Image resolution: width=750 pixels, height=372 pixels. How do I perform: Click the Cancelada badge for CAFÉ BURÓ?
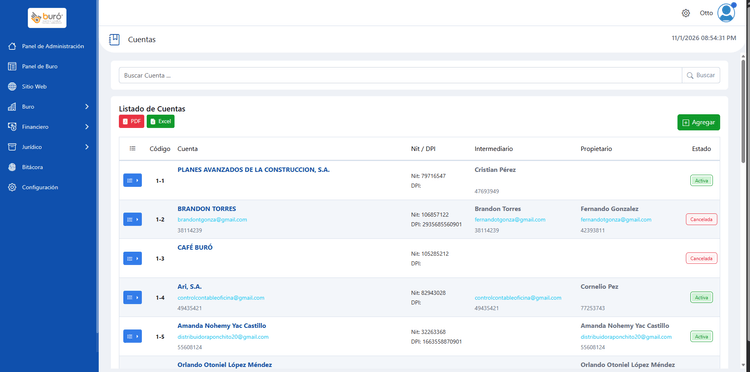coord(701,258)
